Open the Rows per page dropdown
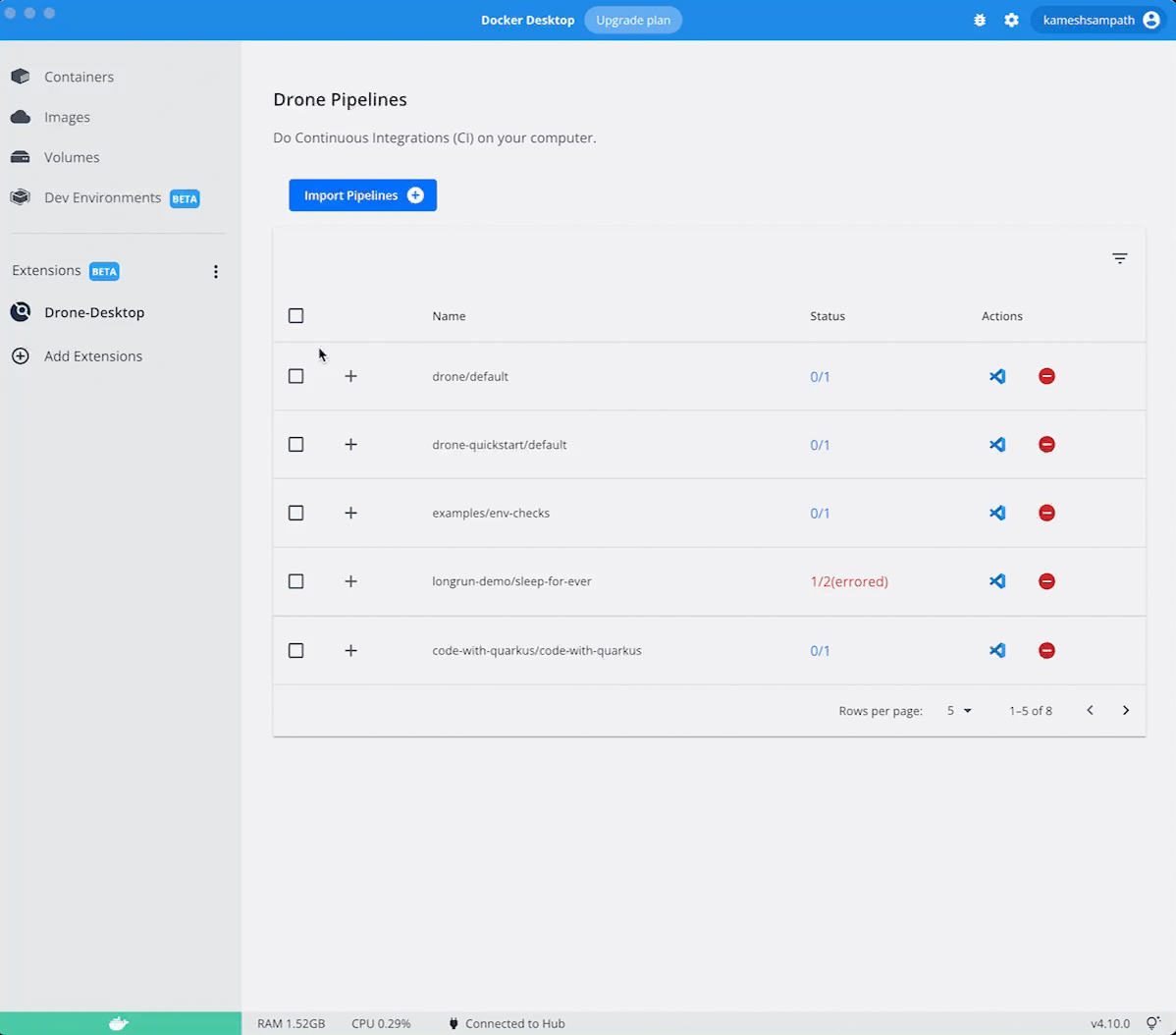The width and height of the screenshot is (1176, 1035). coord(959,710)
